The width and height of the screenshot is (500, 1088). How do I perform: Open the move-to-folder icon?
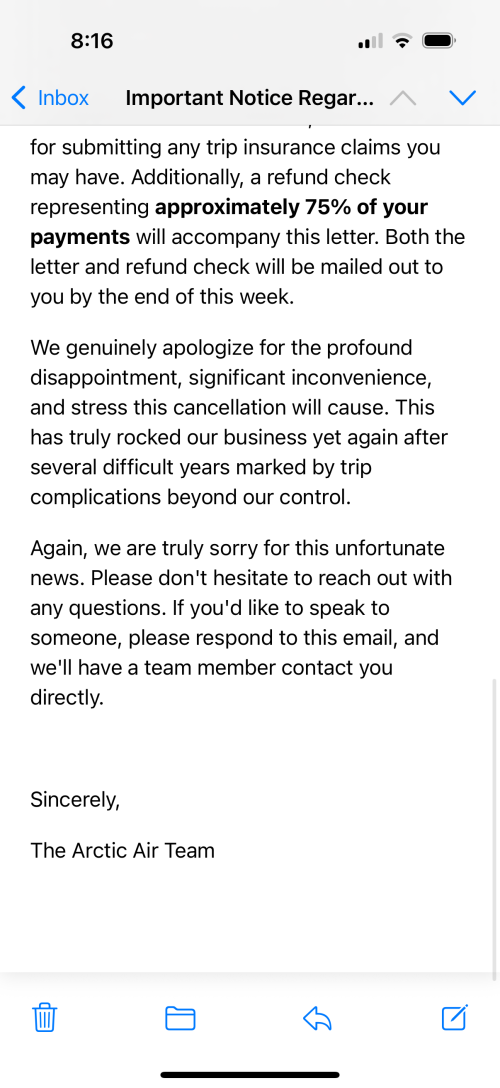[180, 1018]
